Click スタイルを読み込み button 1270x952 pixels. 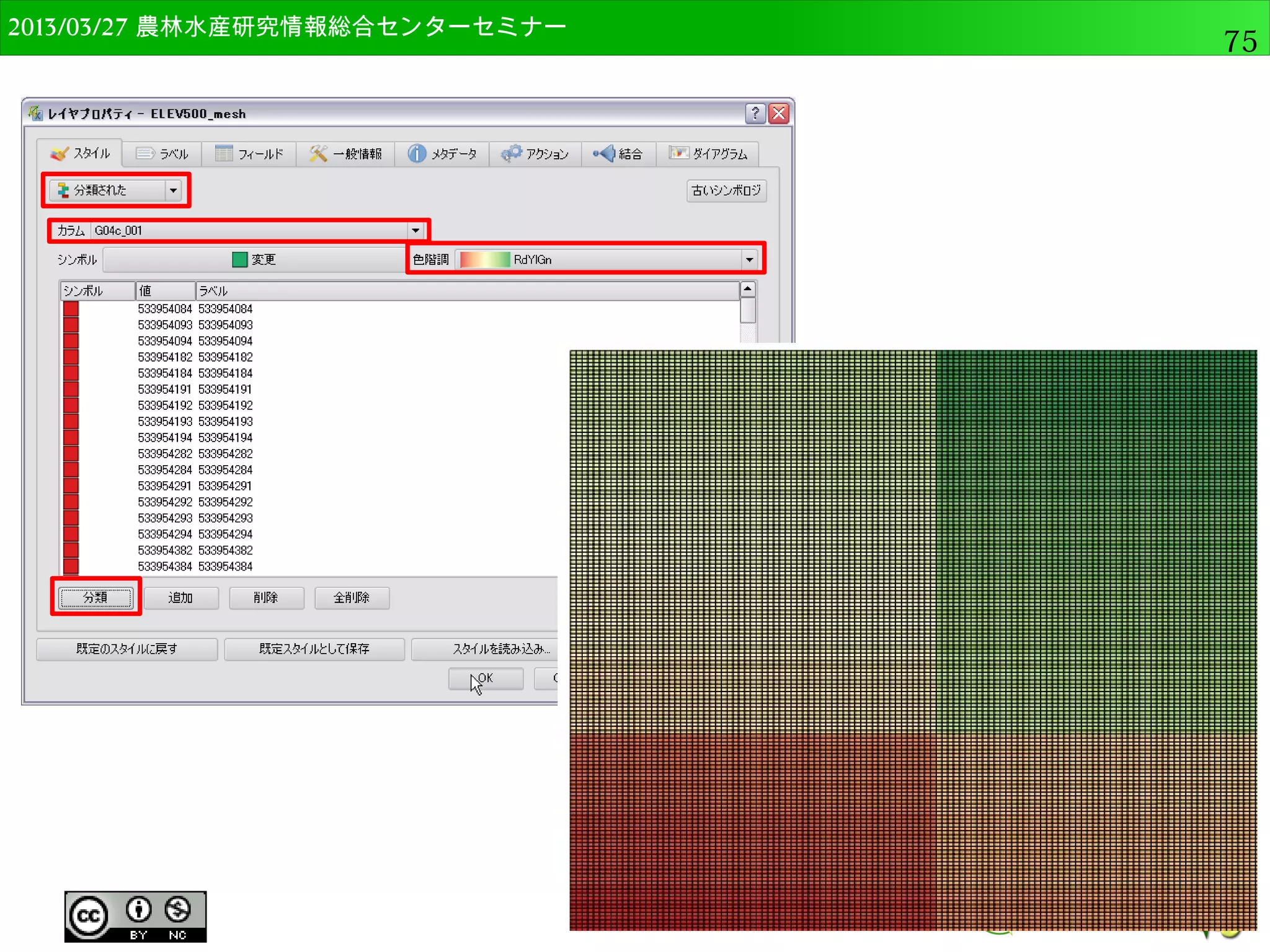pos(486,649)
